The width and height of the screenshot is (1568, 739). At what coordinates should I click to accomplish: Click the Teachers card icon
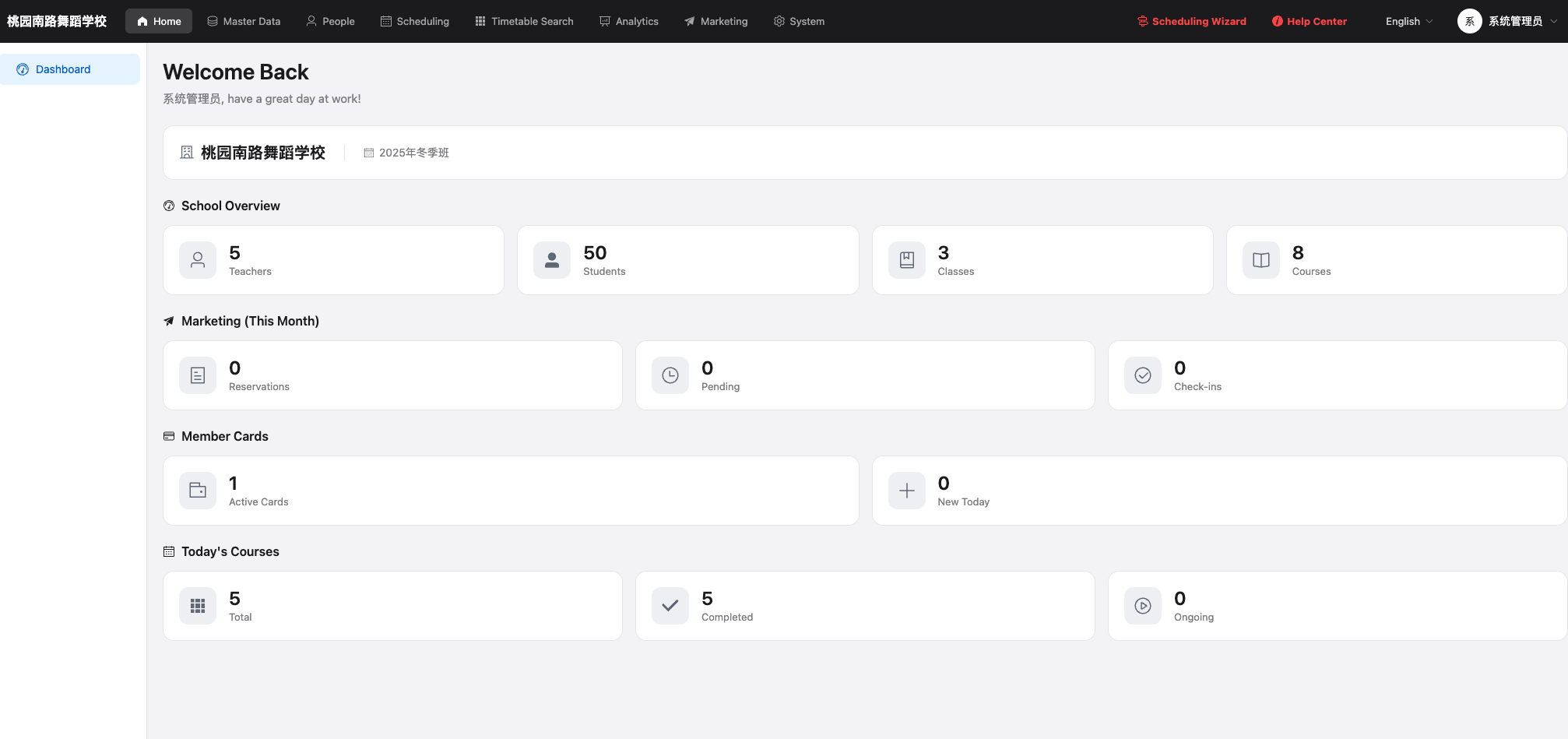click(x=197, y=260)
